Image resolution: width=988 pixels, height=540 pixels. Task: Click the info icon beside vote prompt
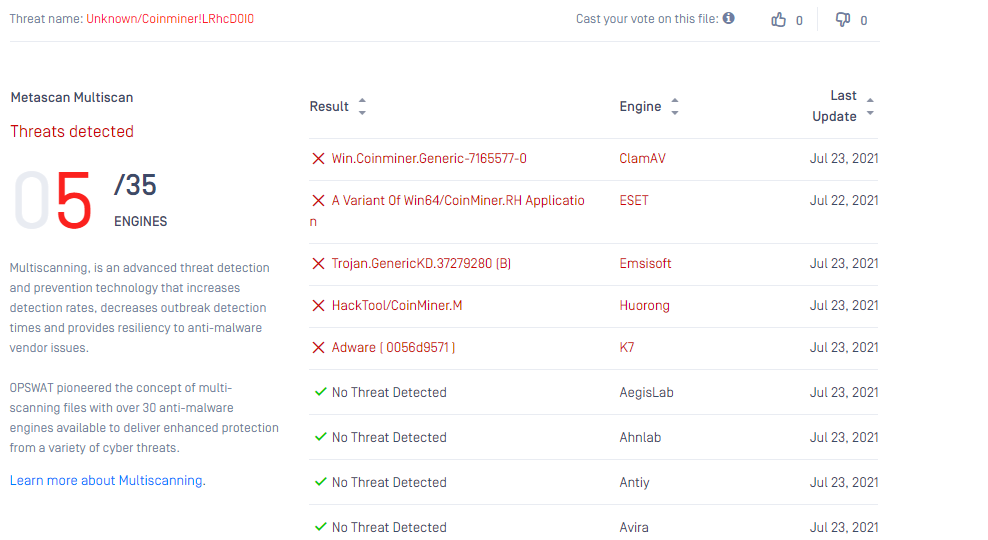[728, 18]
